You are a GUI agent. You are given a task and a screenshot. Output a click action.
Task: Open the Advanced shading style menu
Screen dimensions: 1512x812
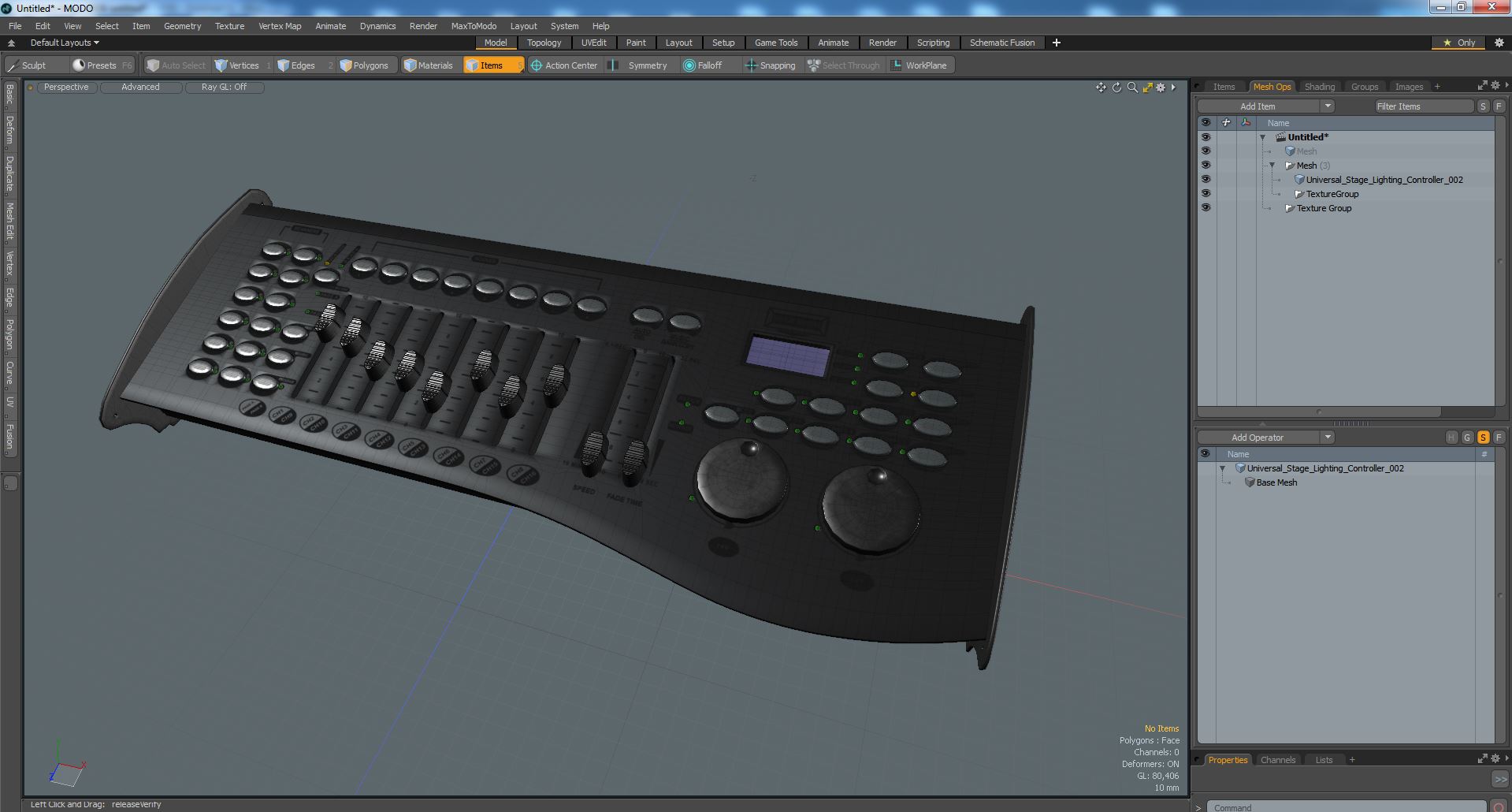pyautogui.click(x=140, y=88)
